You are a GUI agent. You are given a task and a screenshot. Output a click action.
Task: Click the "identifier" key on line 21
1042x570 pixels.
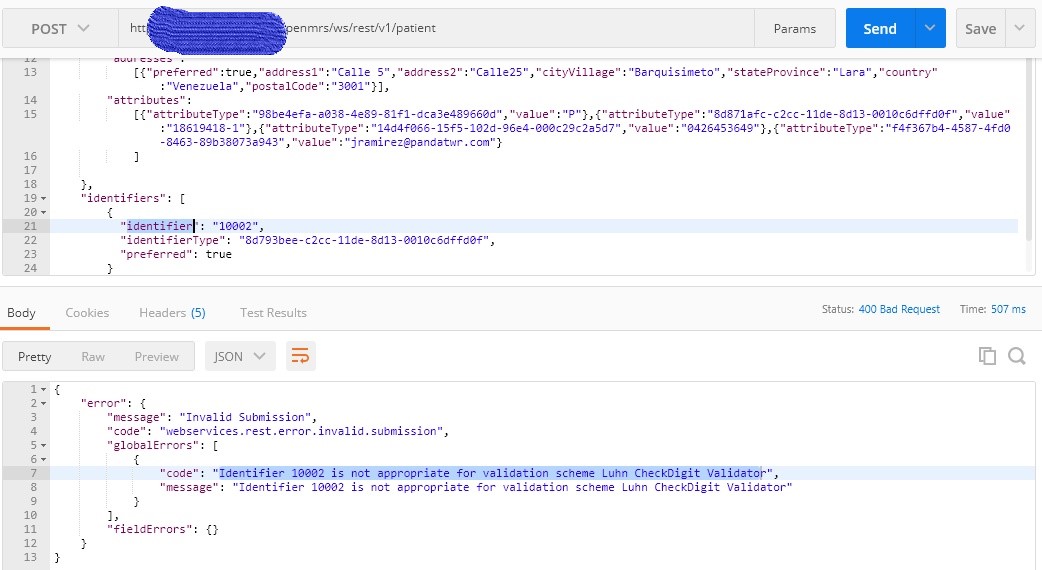click(159, 226)
